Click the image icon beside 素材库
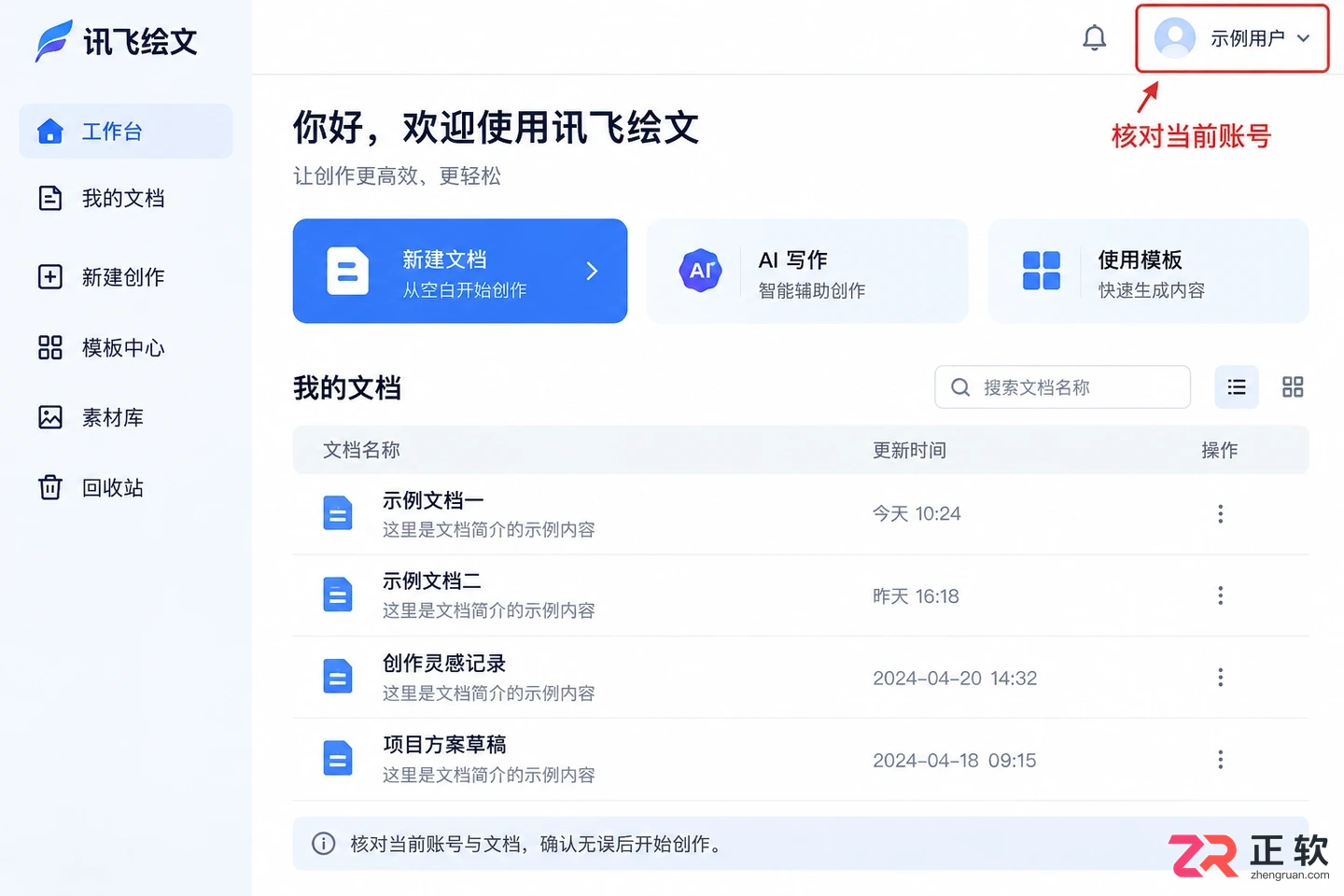This screenshot has width=1344, height=896. point(50,417)
